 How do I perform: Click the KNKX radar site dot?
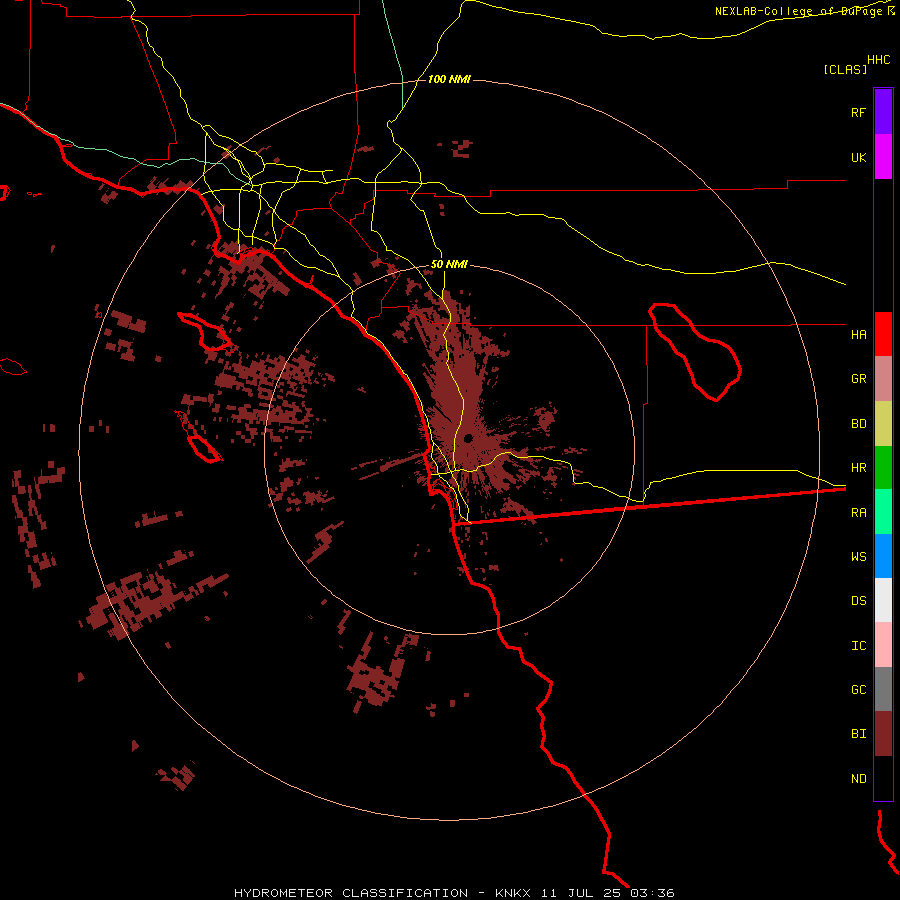coord(468,439)
